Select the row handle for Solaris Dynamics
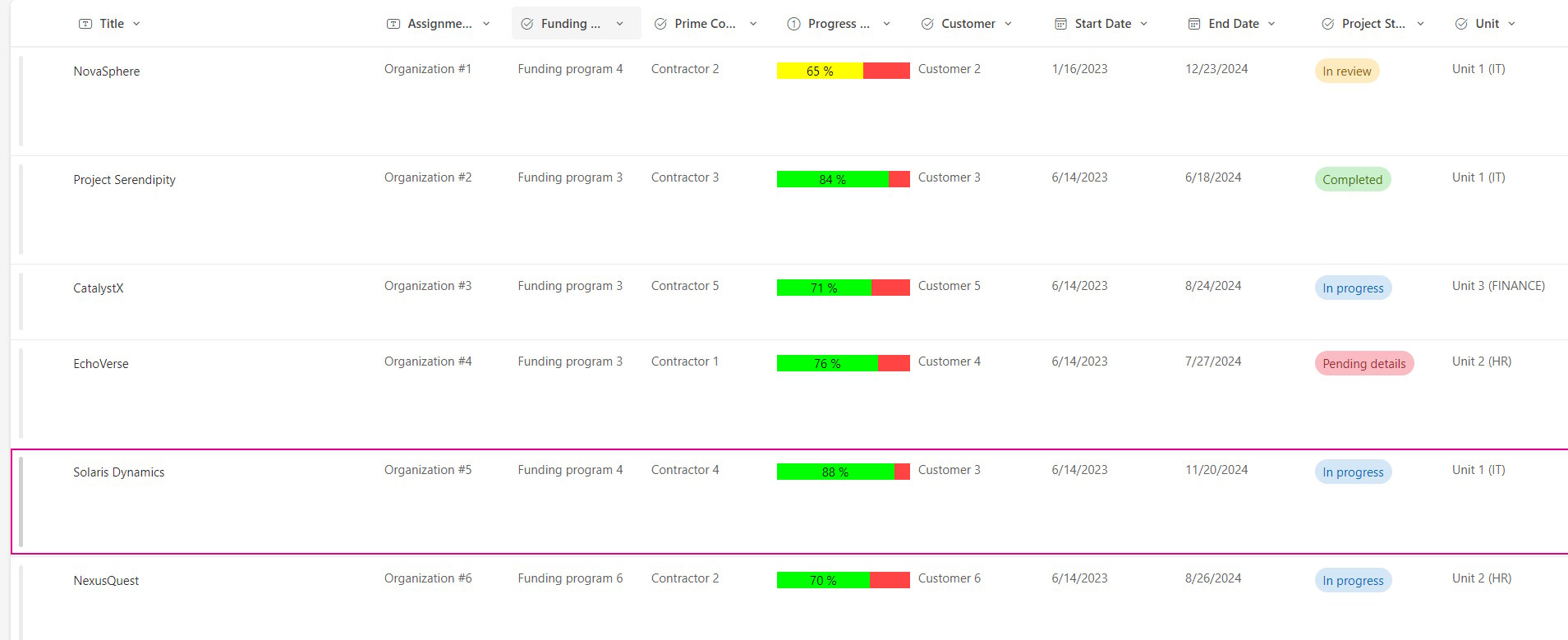The image size is (1568, 640). [x=21, y=502]
